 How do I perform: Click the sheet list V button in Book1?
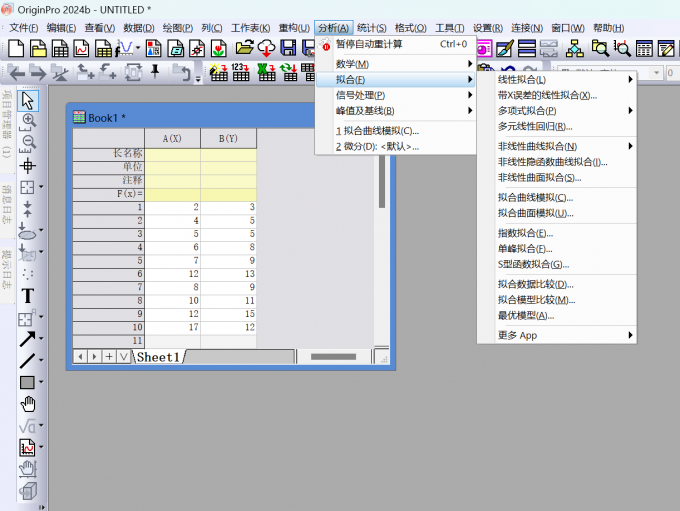click(x=124, y=357)
